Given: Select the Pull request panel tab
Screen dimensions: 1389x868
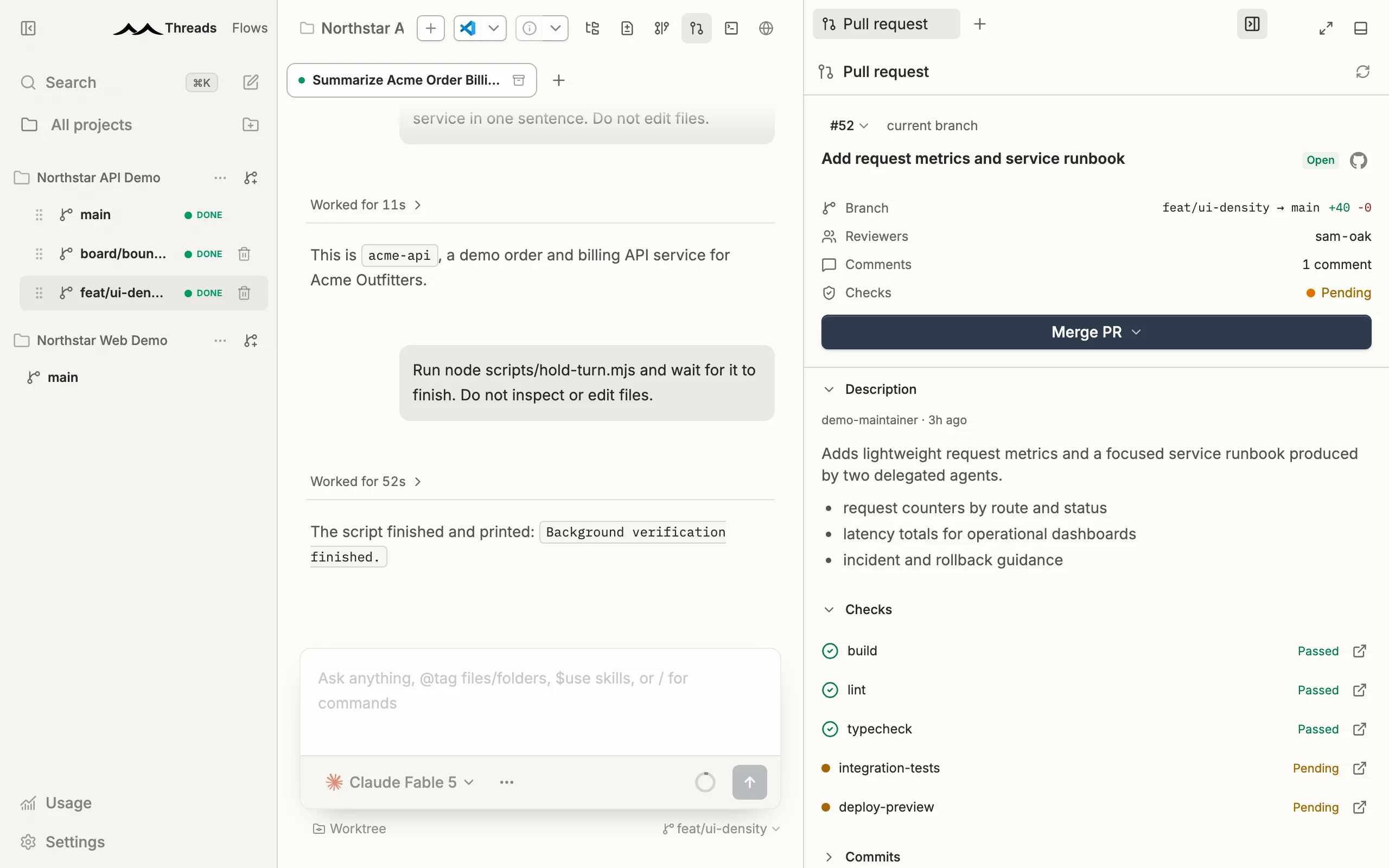Looking at the screenshot, I should (x=885, y=24).
